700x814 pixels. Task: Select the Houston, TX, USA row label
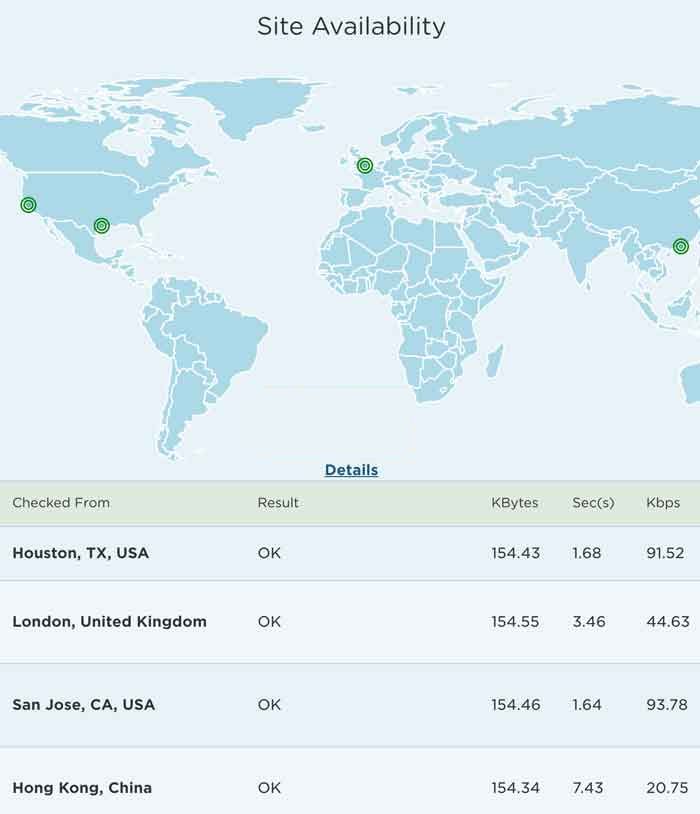pos(80,553)
